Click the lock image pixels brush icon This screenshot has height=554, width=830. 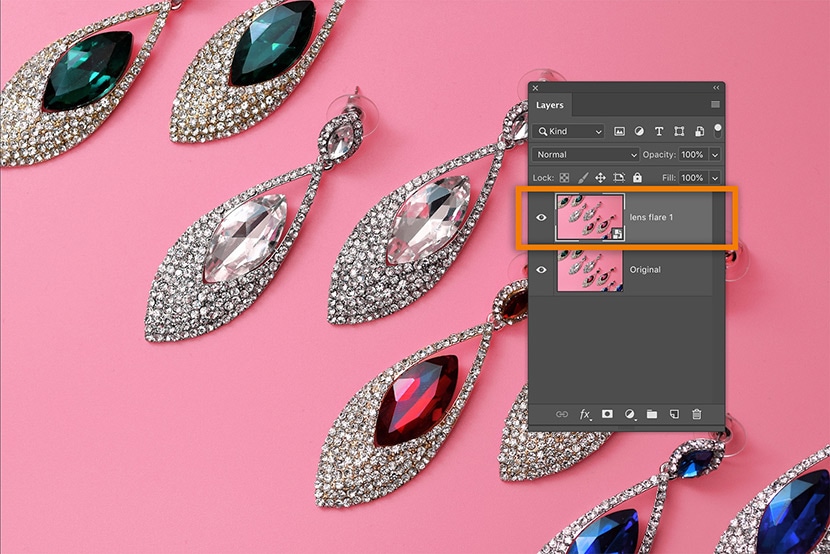[x=582, y=178]
